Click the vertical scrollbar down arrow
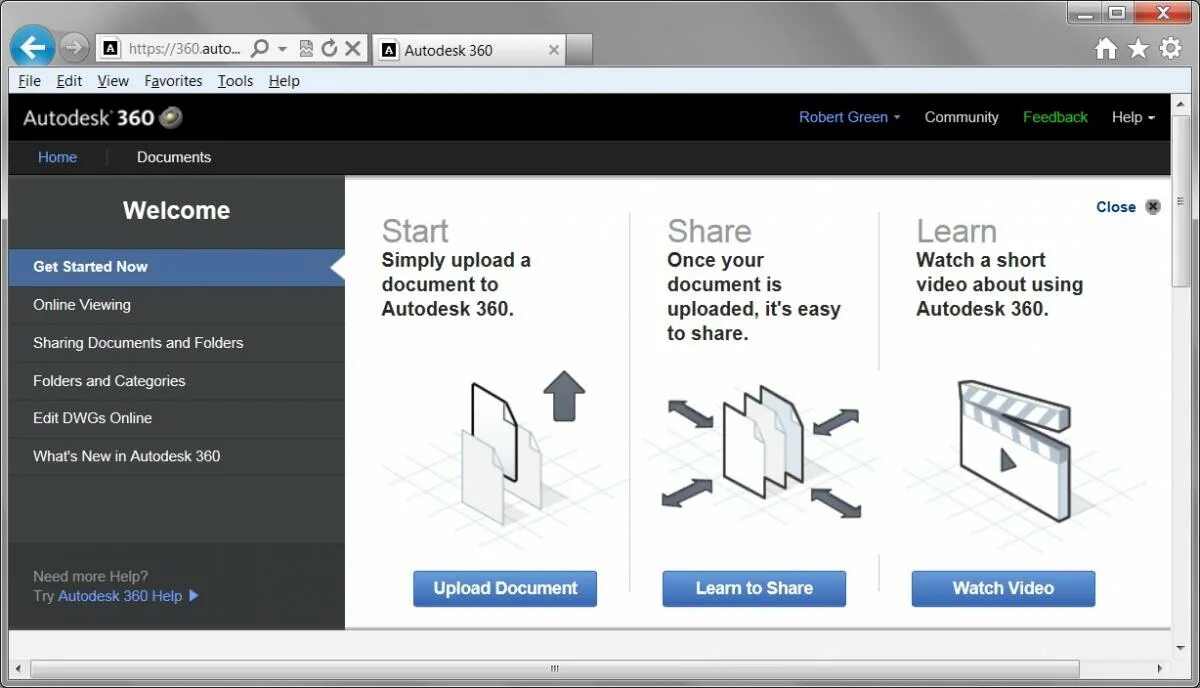 pyautogui.click(x=1181, y=649)
